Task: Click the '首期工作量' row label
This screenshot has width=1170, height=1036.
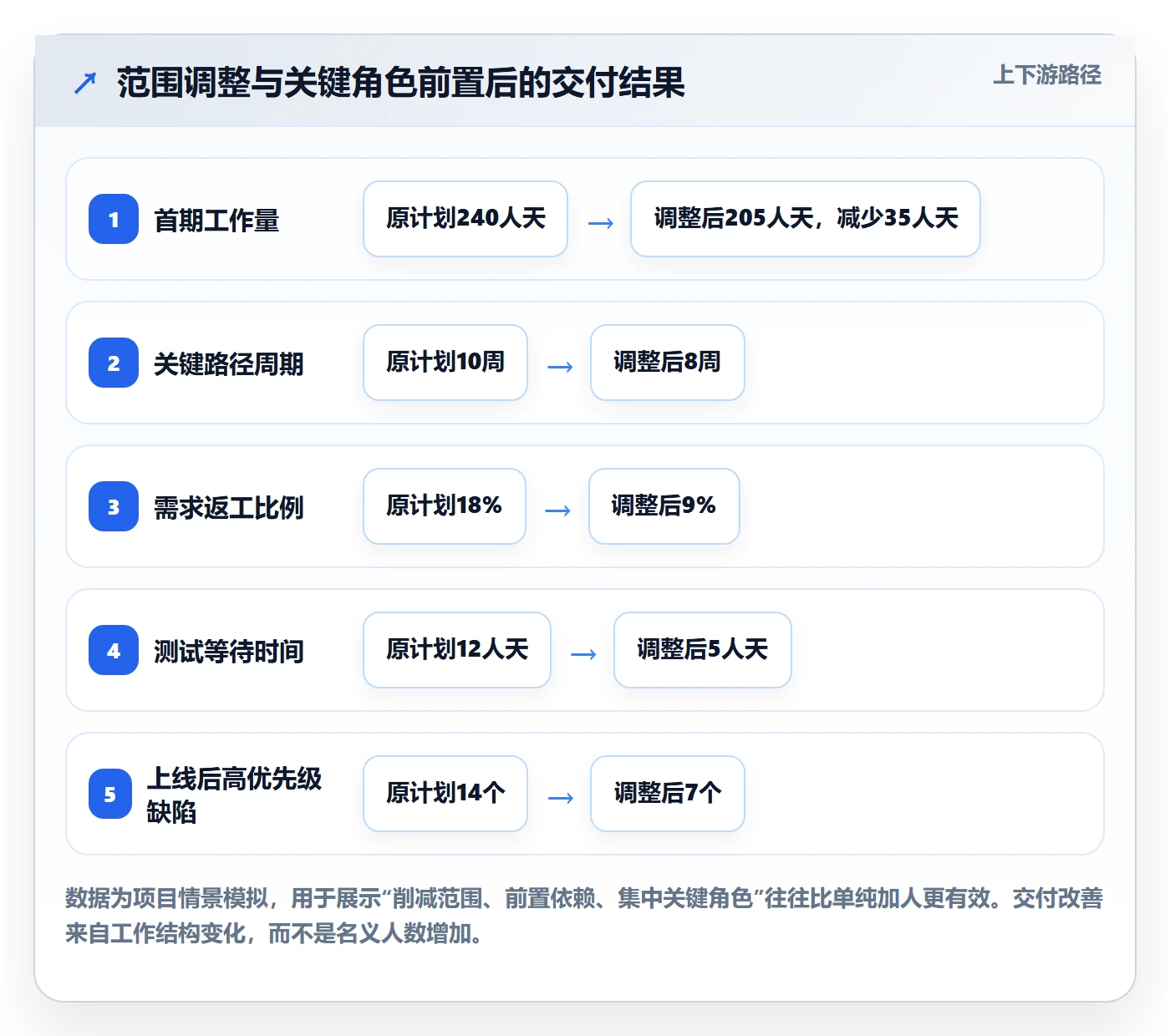Action: [216, 221]
